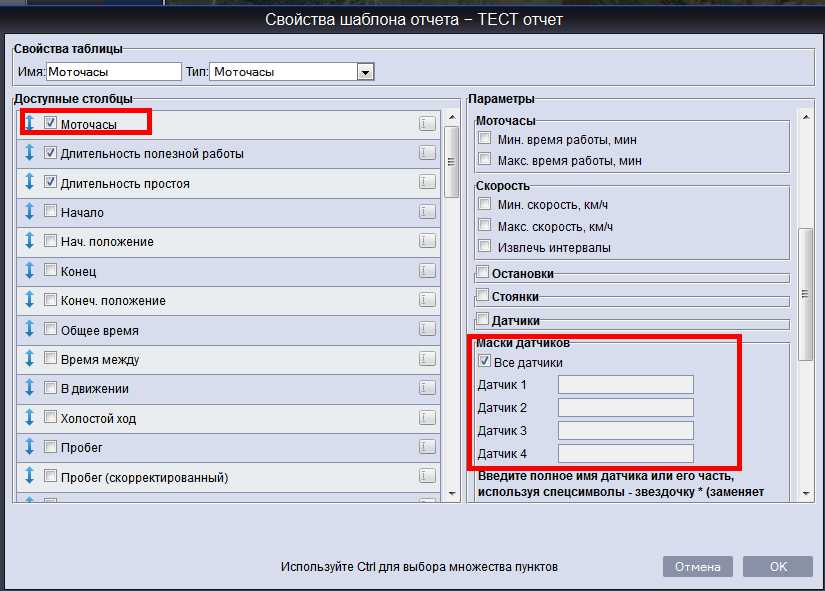Enable the Начало column checkbox
The height and width of the screenshot is (591, 825).
(x=50, y=211)
